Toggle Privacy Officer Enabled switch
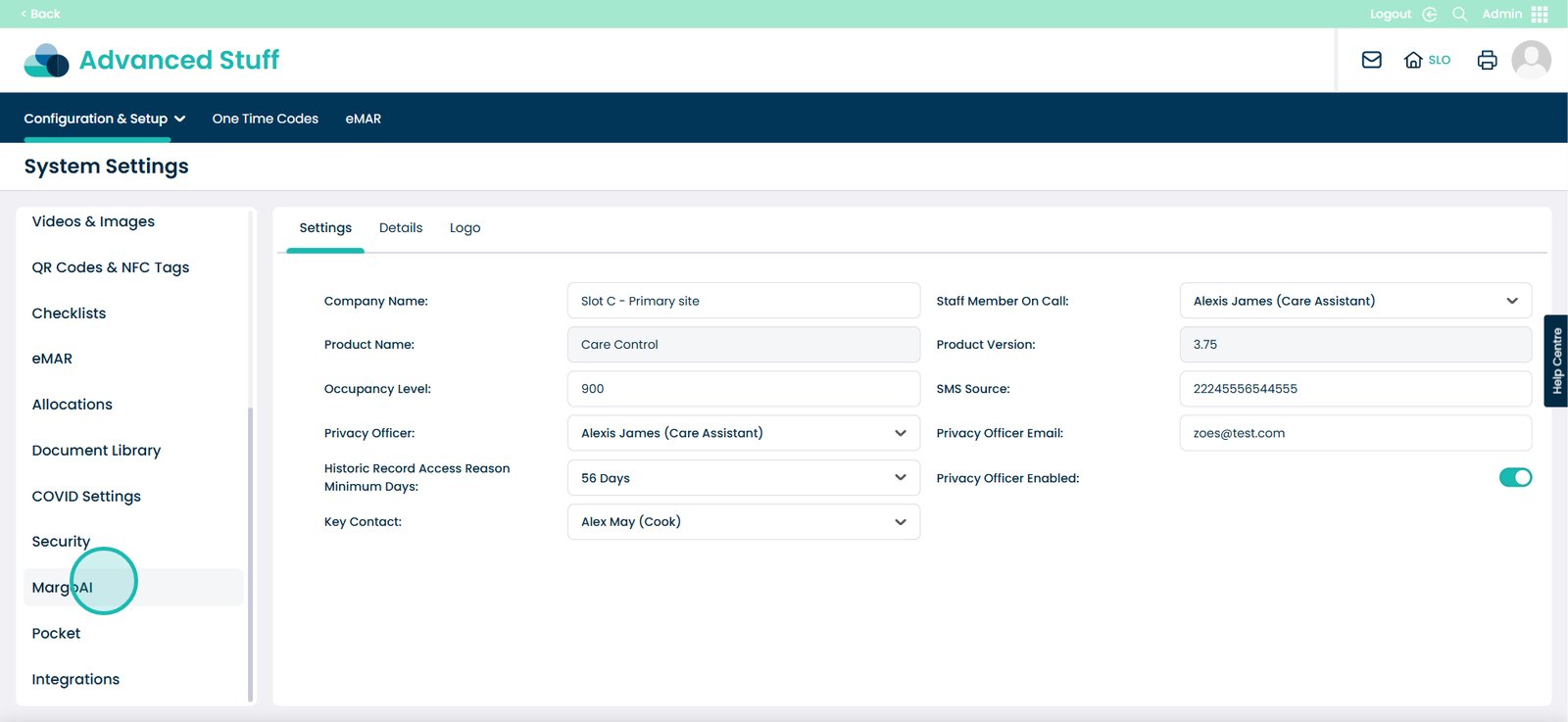This screenshot has width=1568, height=722. pyautogui.click(x=1515, y=477)
